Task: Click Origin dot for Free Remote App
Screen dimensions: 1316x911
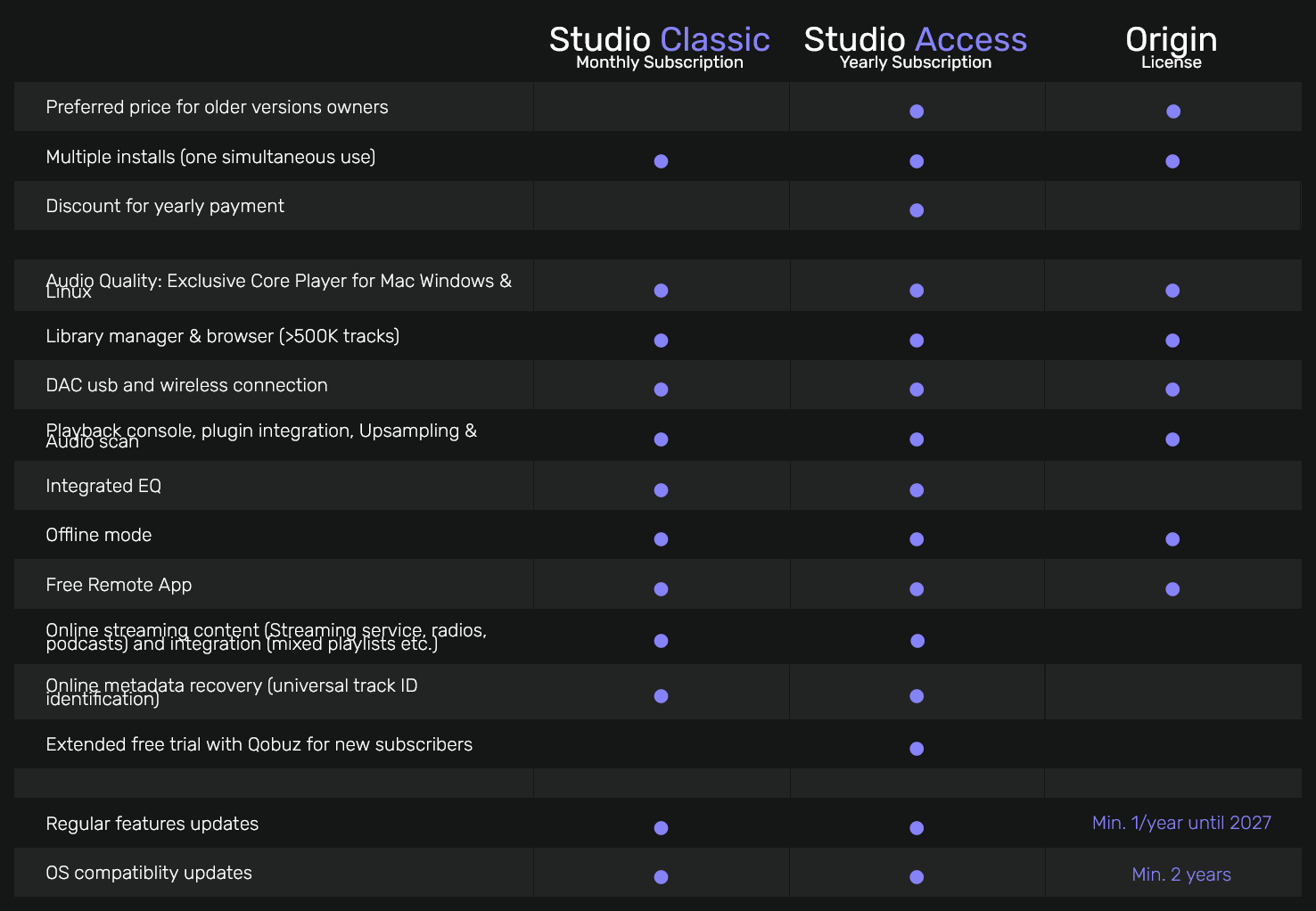Action: click(1172, 589)
